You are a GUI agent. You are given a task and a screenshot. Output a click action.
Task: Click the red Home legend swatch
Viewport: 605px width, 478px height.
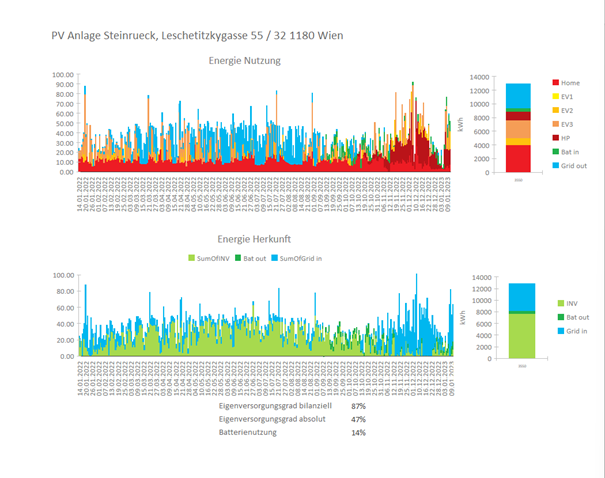pos(553,83)
